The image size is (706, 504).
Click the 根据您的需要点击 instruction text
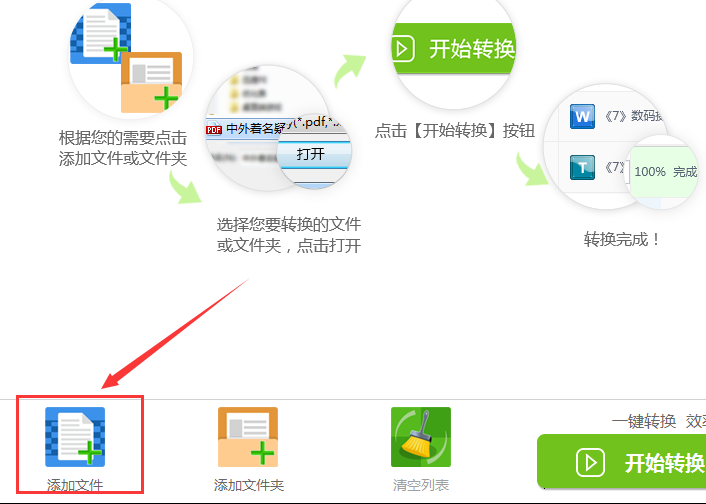tap(123, 138)
